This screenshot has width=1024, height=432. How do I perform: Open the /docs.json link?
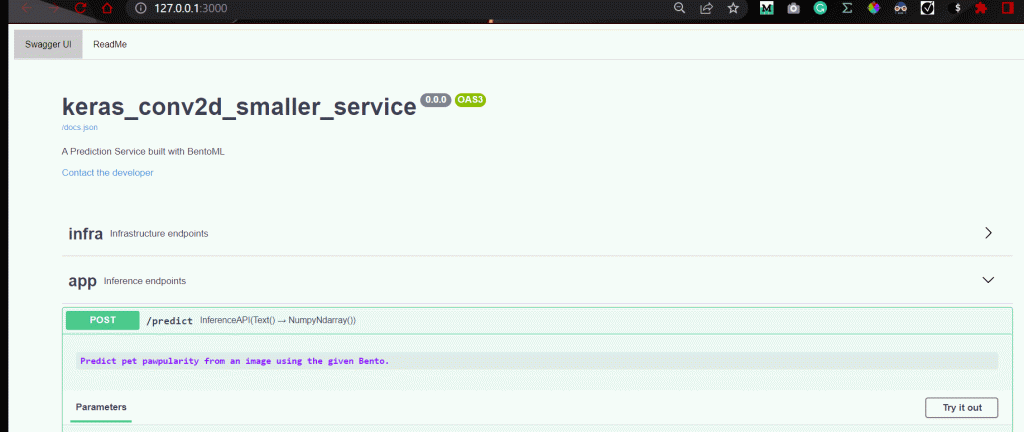pos(80,127)
